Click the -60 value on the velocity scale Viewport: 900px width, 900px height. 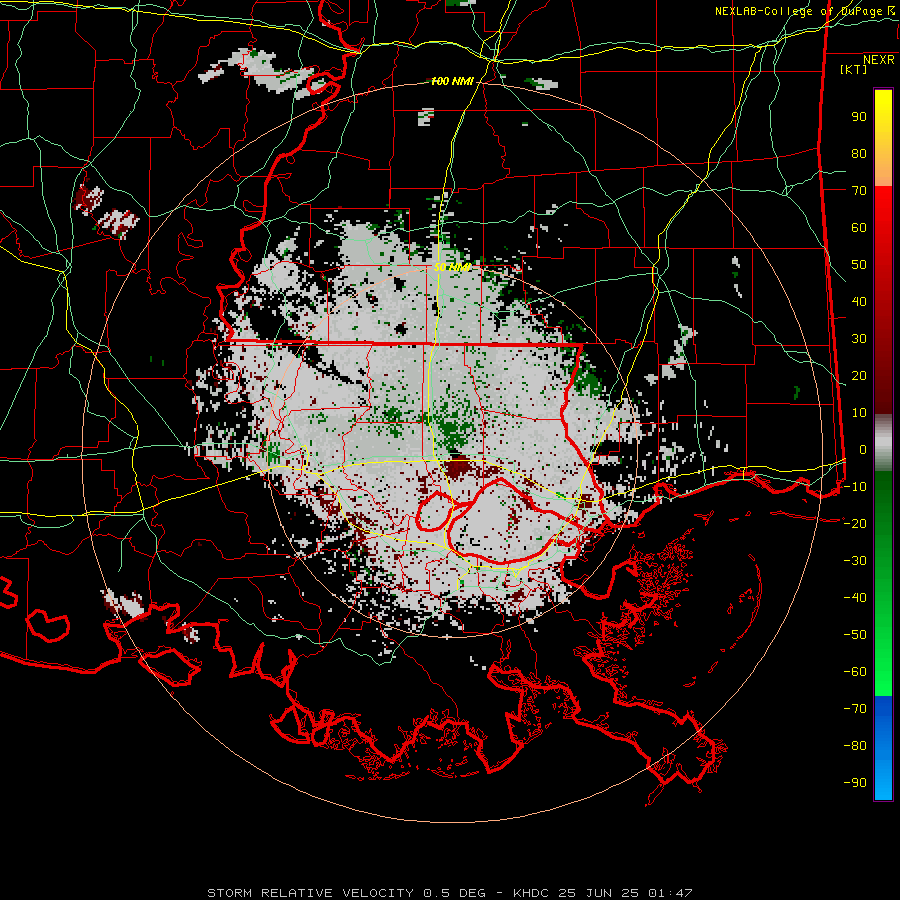coord(855,672)
